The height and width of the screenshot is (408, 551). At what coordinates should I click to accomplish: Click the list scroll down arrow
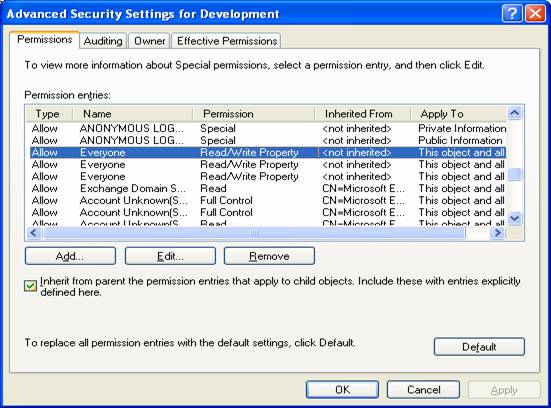pyautogui.click(x=515, y=219)
